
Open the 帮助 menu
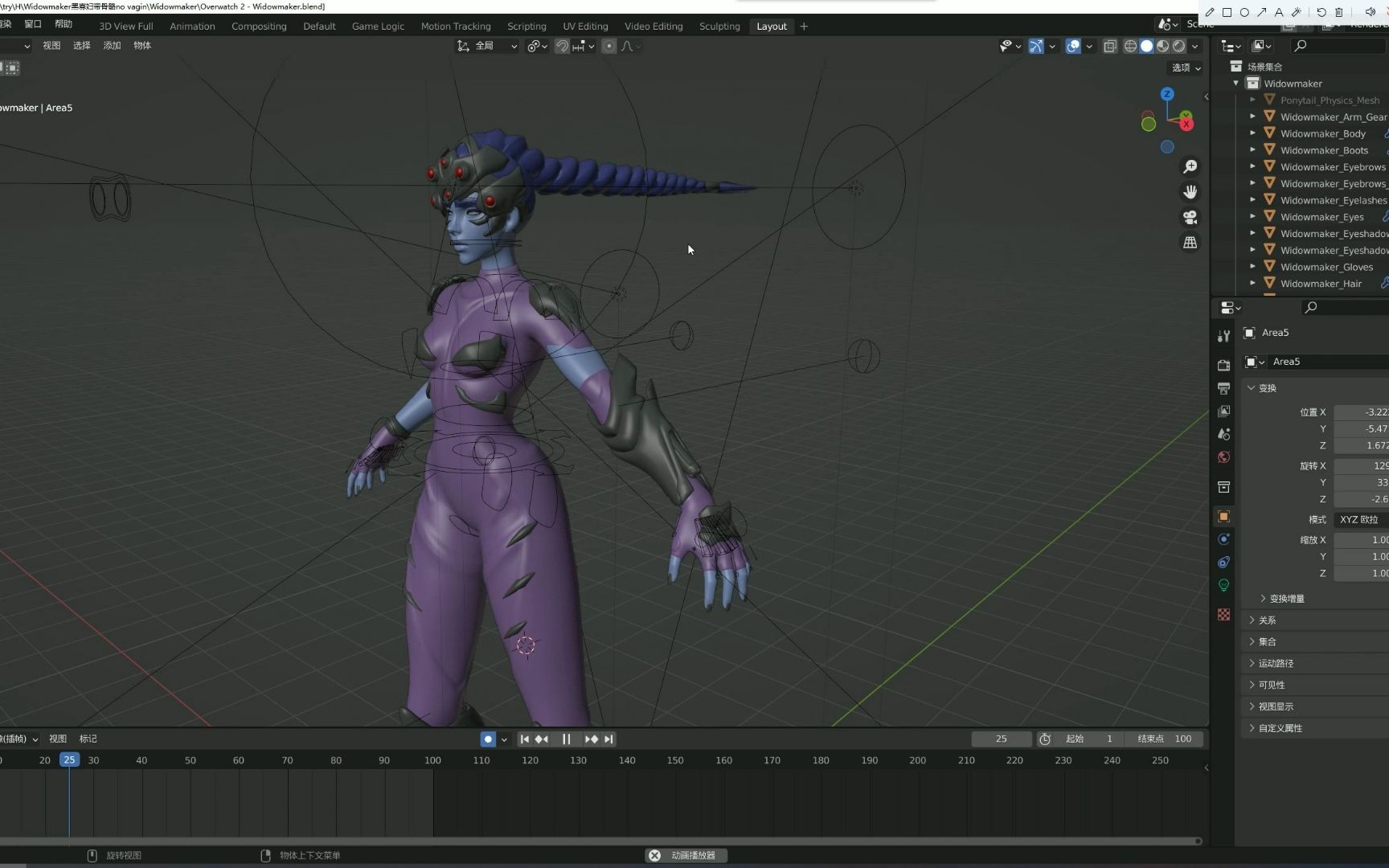64,24
